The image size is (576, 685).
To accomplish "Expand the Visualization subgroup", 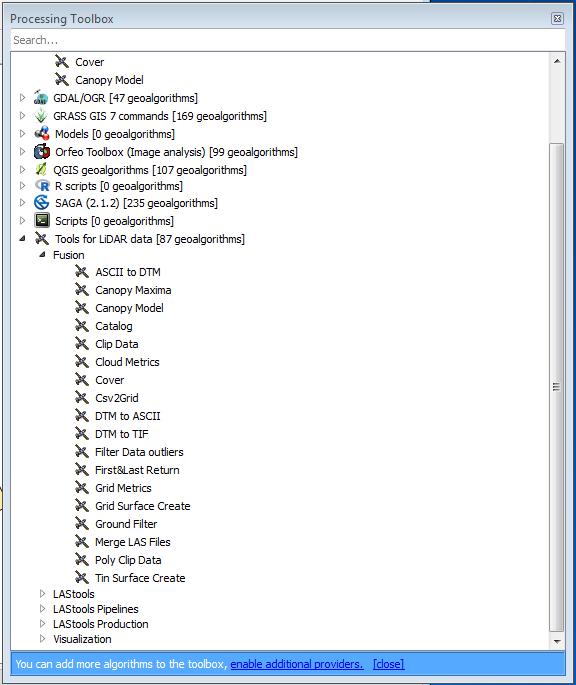I will pos(42,638).
